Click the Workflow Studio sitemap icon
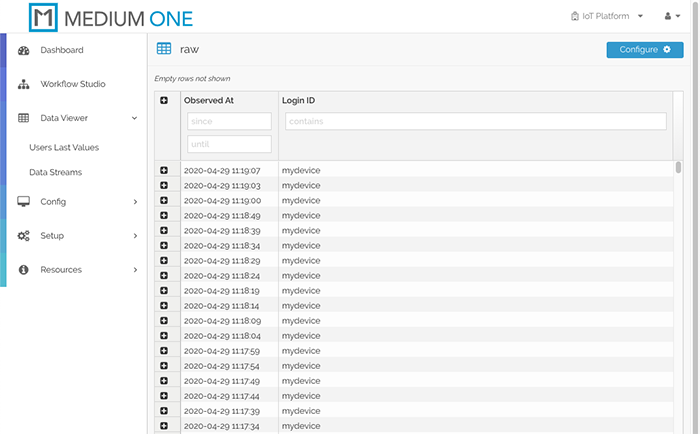The height and width of the screenshot is (434, 700). (x=23, y=84)
